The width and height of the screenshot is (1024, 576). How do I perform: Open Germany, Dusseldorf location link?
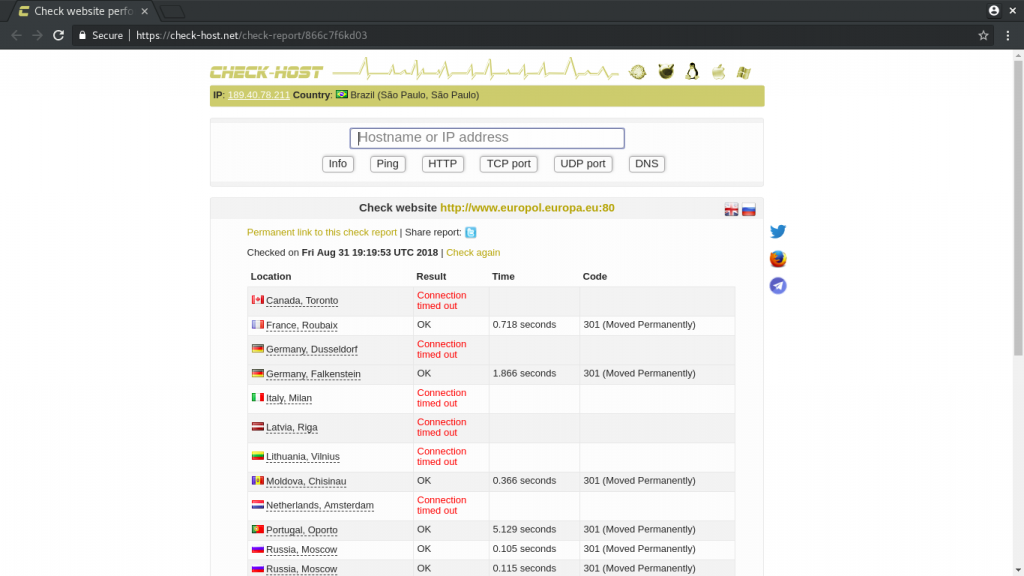click(312, 349)
